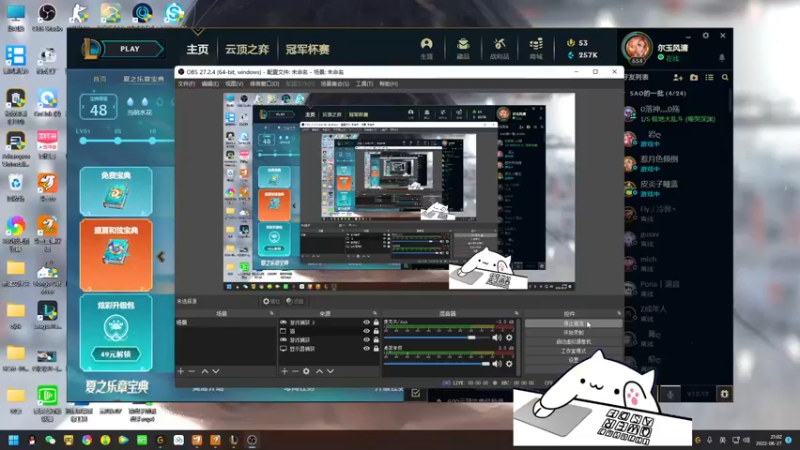Toggle lock on the top source row
The width and height of the screenshot is (800, 450).
[376, 322]
